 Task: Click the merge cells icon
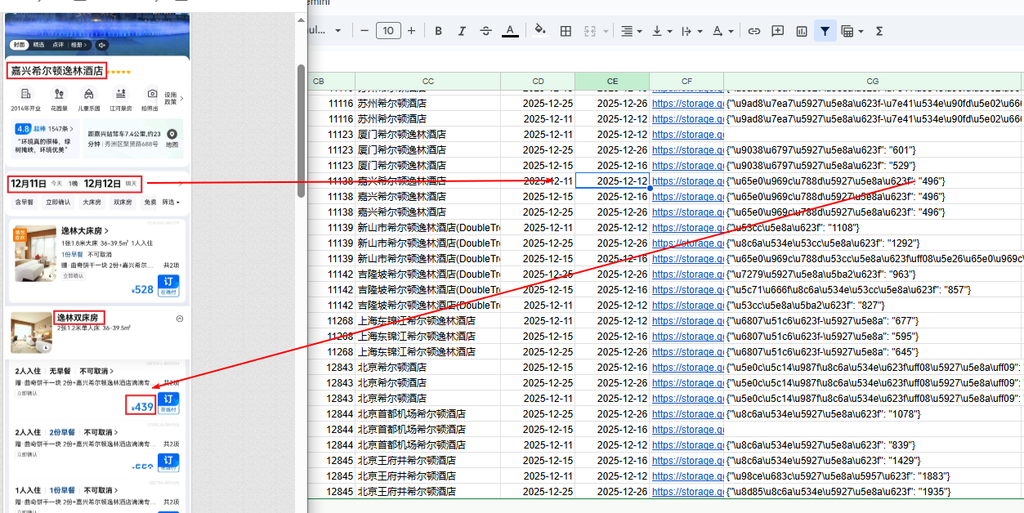point(590,31)
